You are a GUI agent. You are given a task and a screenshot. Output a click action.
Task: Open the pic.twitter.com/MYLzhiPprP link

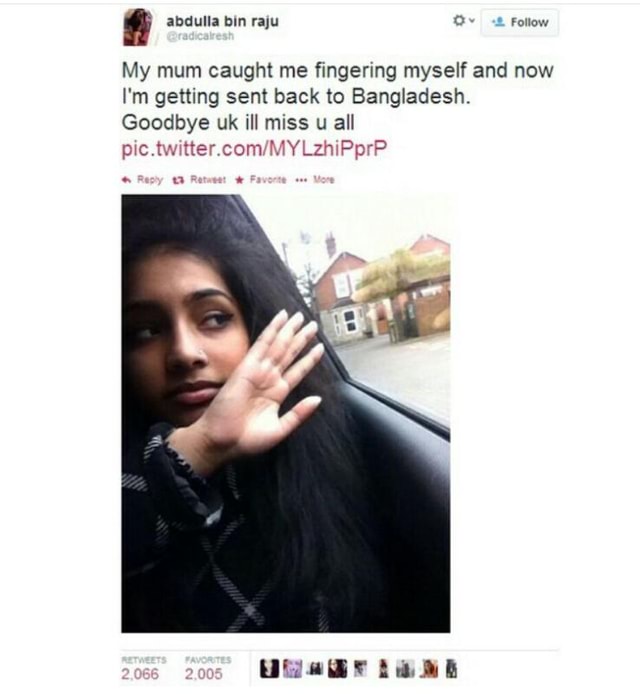254,148
